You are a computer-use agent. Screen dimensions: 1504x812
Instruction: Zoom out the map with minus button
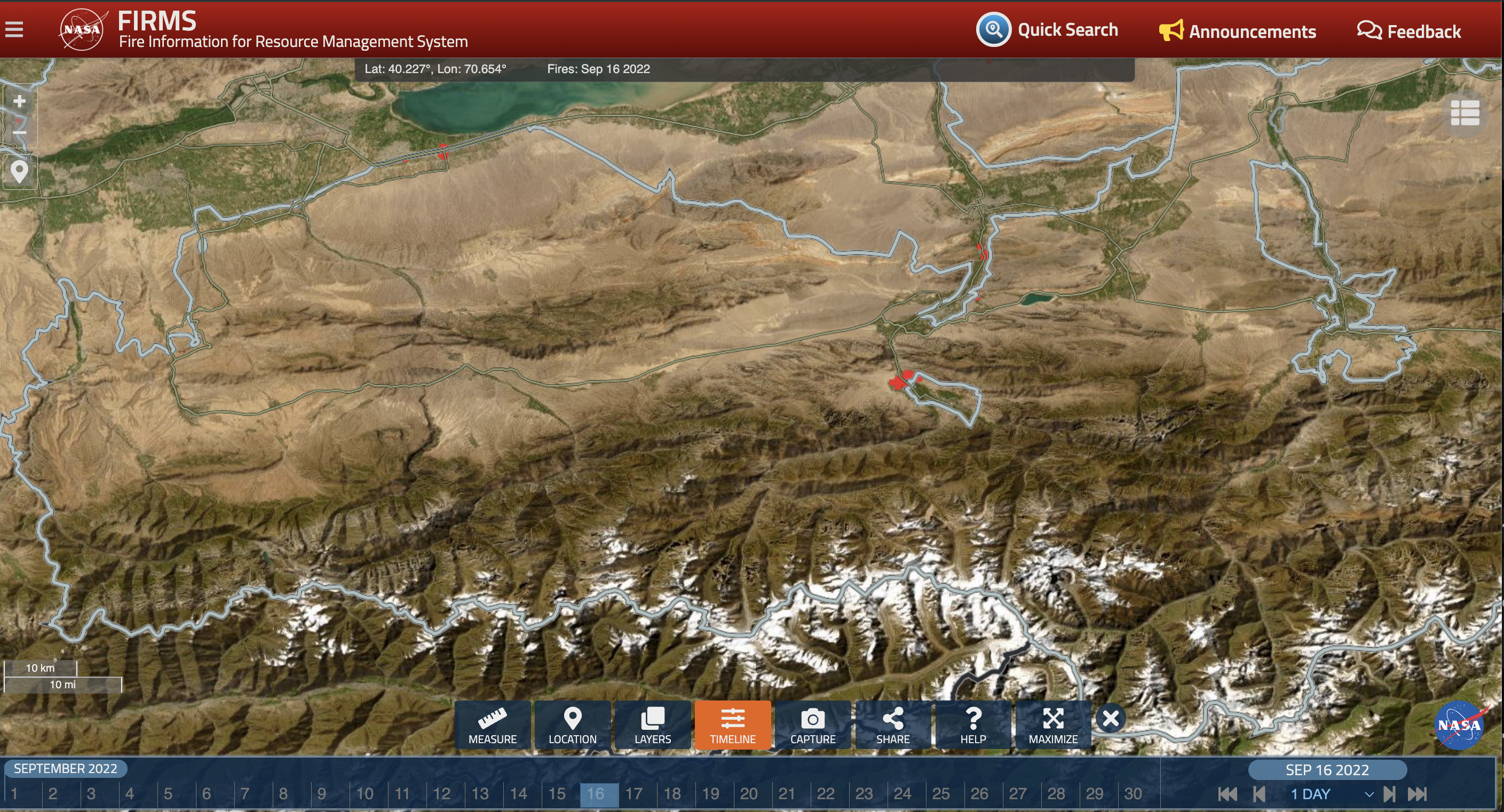(x=19, y=132)
